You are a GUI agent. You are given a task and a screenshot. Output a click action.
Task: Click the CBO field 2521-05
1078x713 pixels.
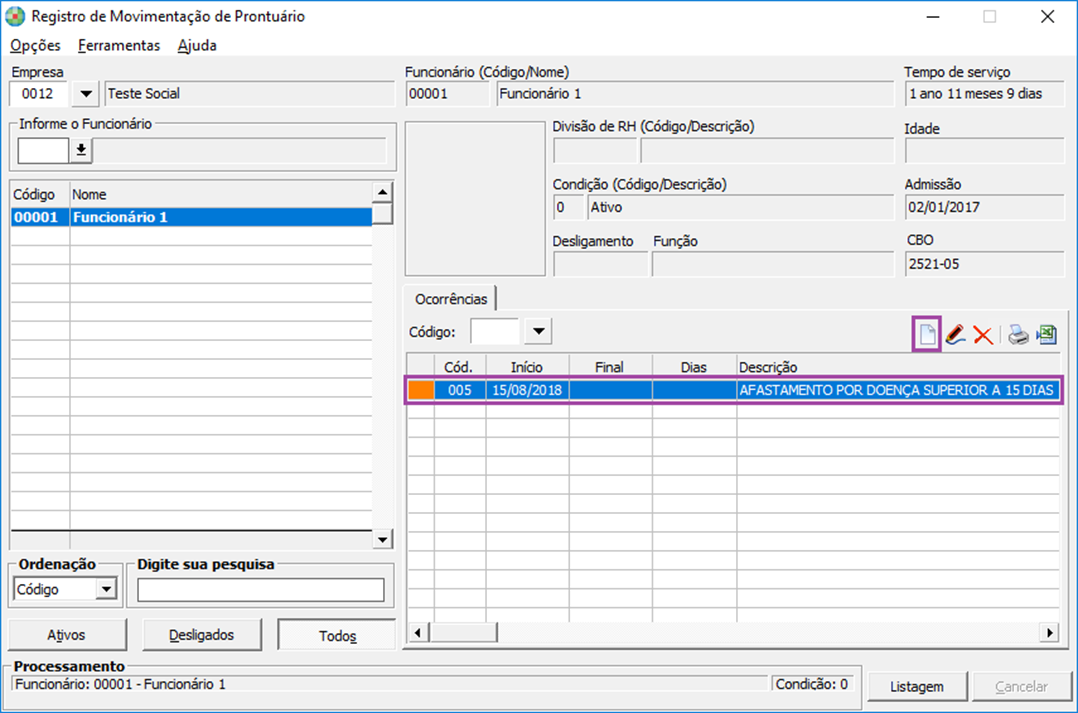[x=984, y=264]
